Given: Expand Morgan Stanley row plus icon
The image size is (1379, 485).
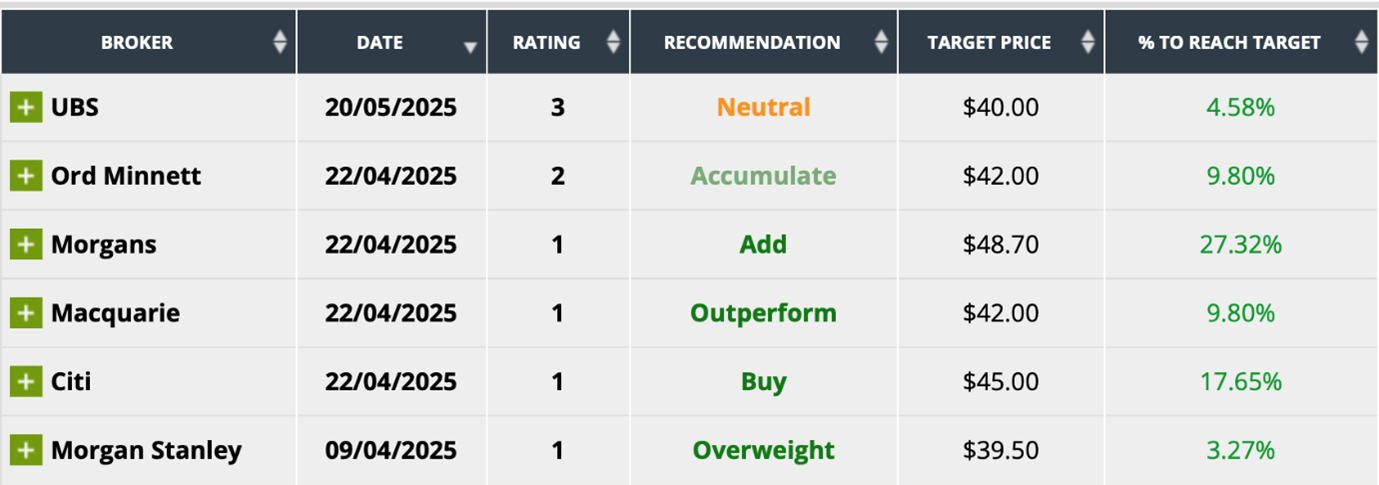Looking at the screenshot, I should [x=26, y=450].
